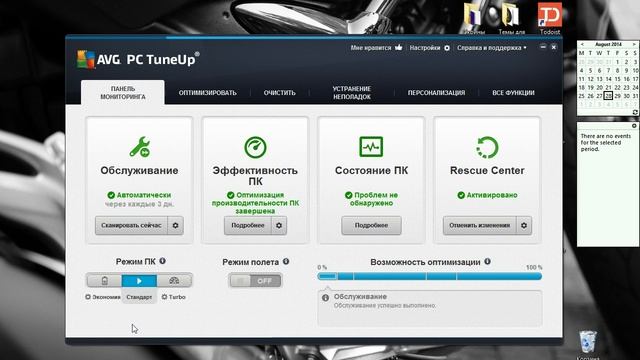Click 'There are no events' text in gadget

[x=606, y=142]
